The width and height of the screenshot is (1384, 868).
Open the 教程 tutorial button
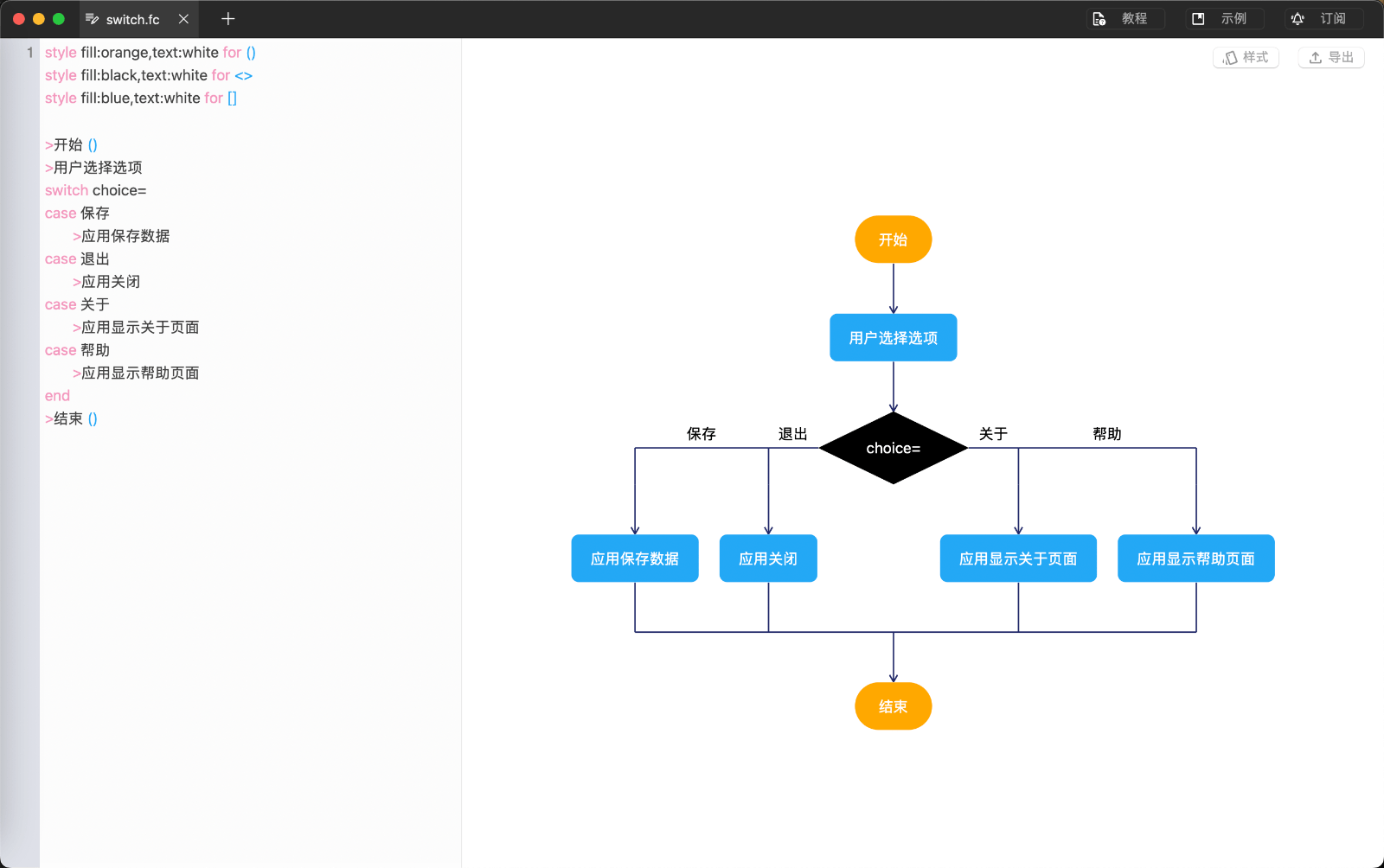[x=1125, y=19]
